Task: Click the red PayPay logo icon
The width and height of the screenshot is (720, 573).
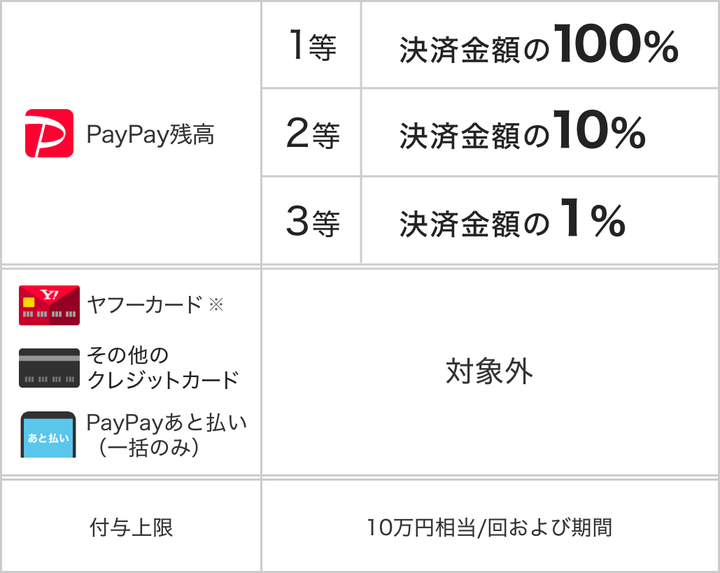Action: 49,133
